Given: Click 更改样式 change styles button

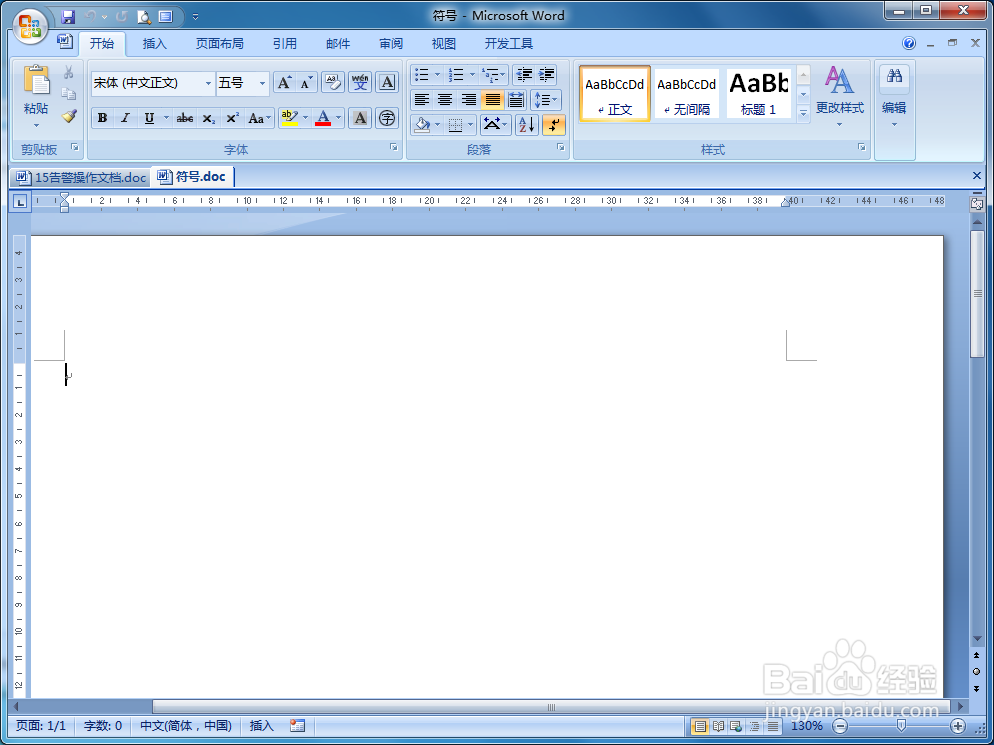Looking at the screenshot, I should pyautogui.click(x=839, y=96).
